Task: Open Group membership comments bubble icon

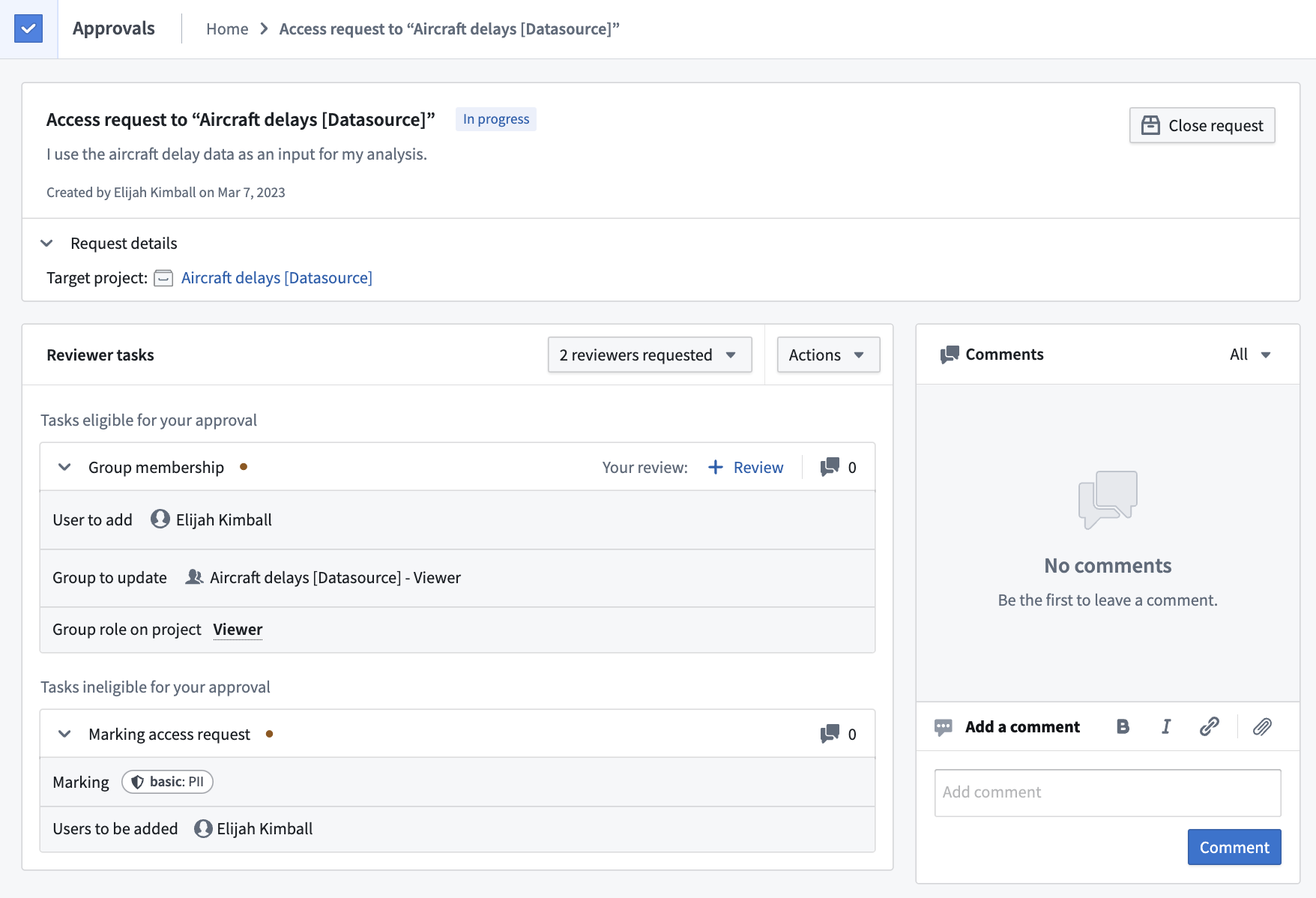Action: pyautogui.click(x=830, y=467)
